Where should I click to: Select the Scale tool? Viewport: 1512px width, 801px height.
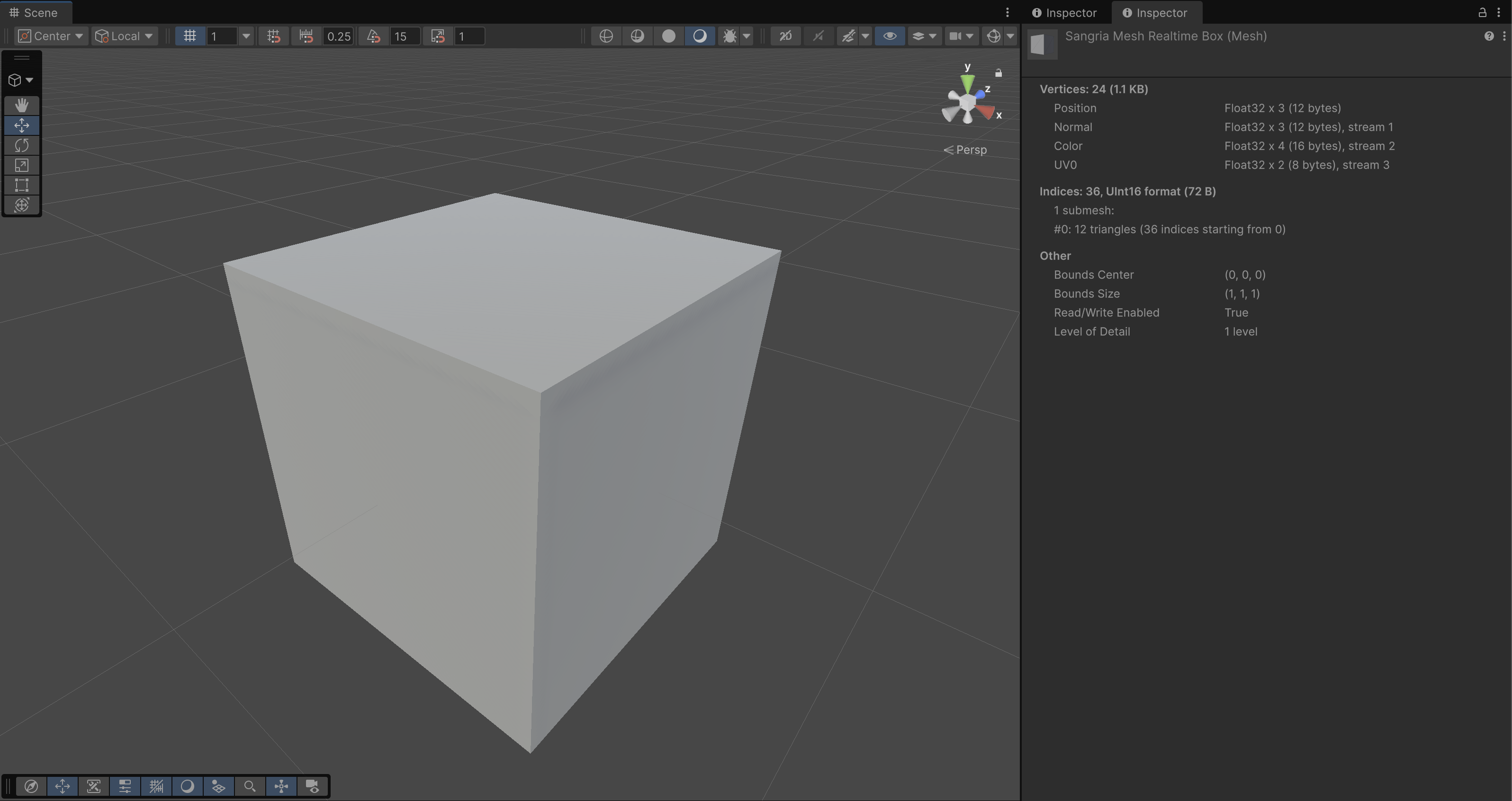[22, 166]
